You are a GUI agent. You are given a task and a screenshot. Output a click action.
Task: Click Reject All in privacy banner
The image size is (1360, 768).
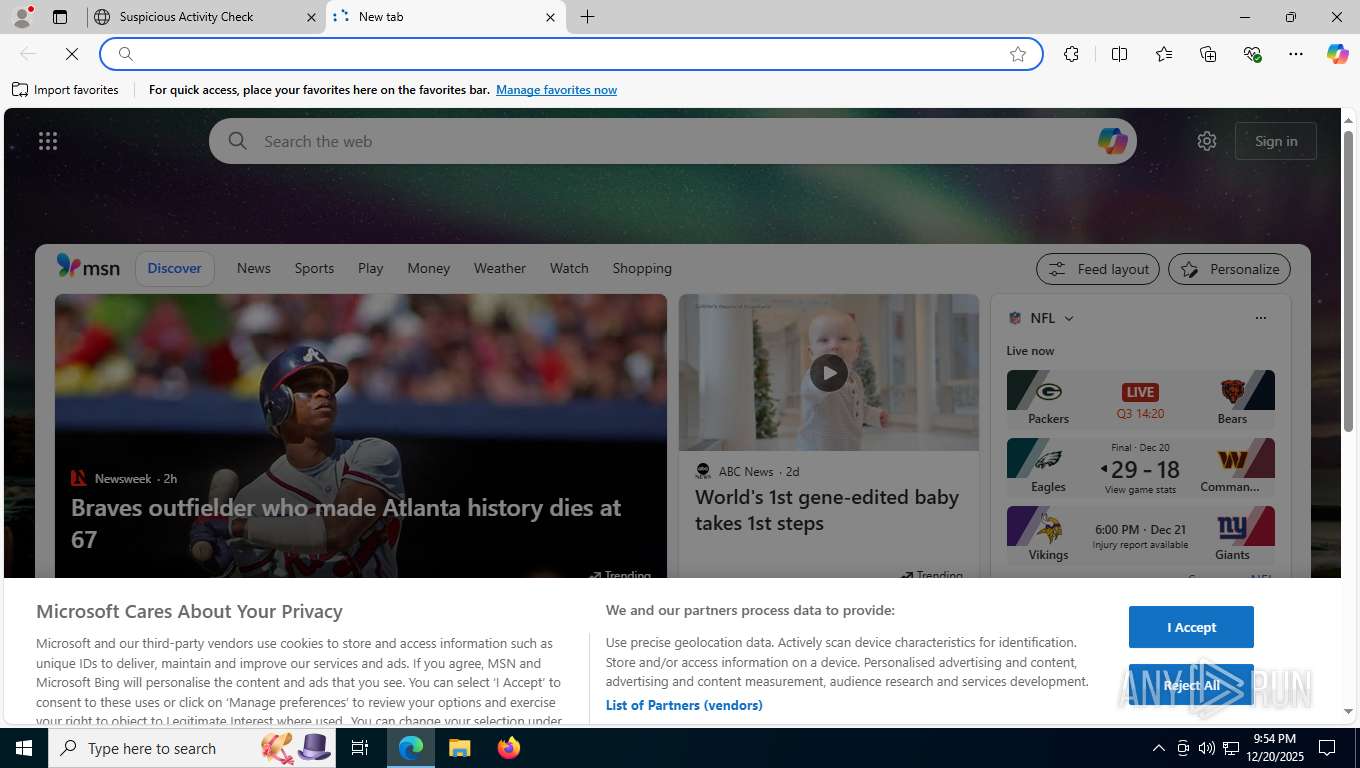pos(1191,685)
